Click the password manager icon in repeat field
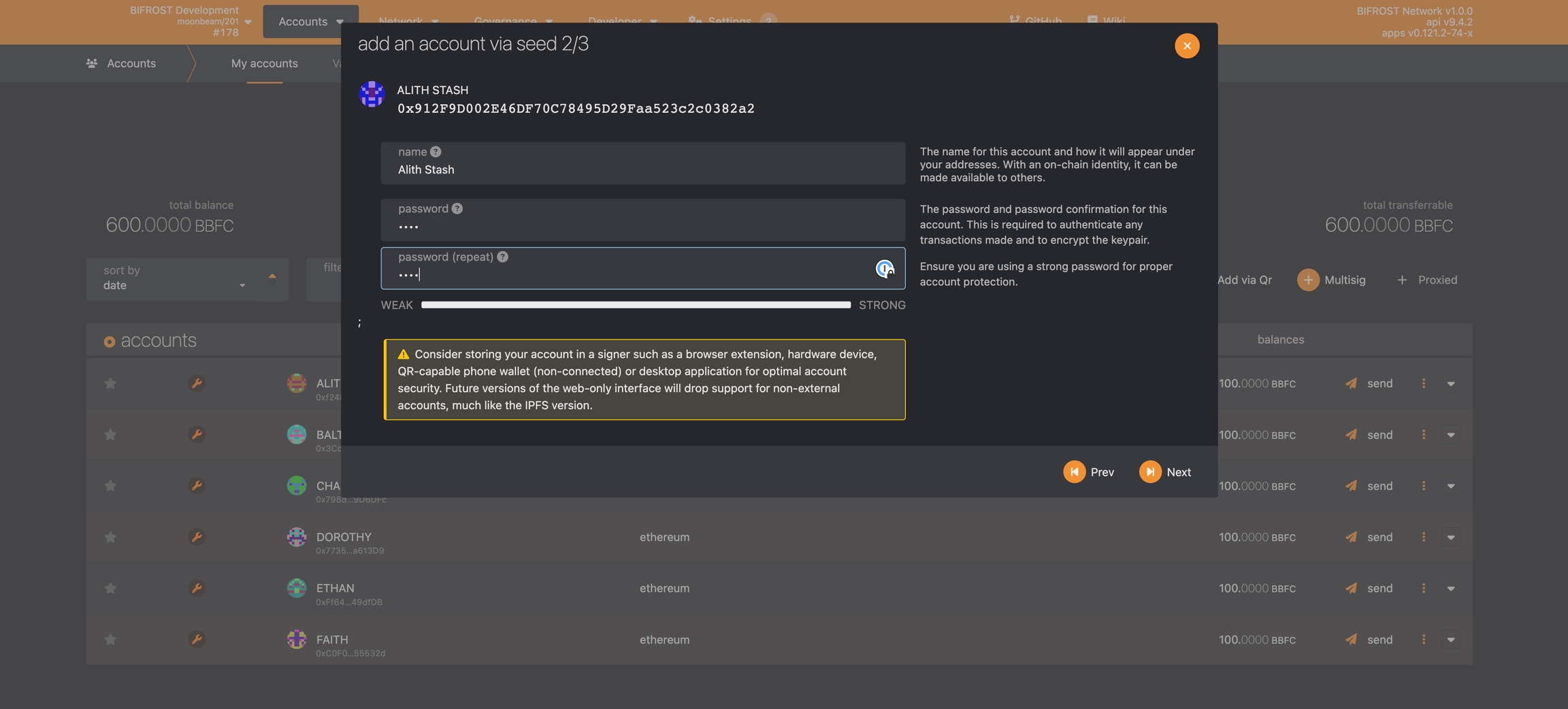1568x709 pixels. [884, 269]
